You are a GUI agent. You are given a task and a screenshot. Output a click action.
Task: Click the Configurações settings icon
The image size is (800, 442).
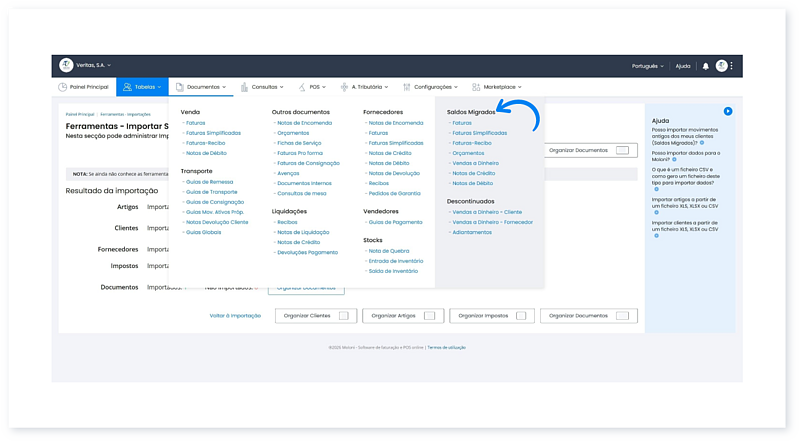[x=407, y=88]
